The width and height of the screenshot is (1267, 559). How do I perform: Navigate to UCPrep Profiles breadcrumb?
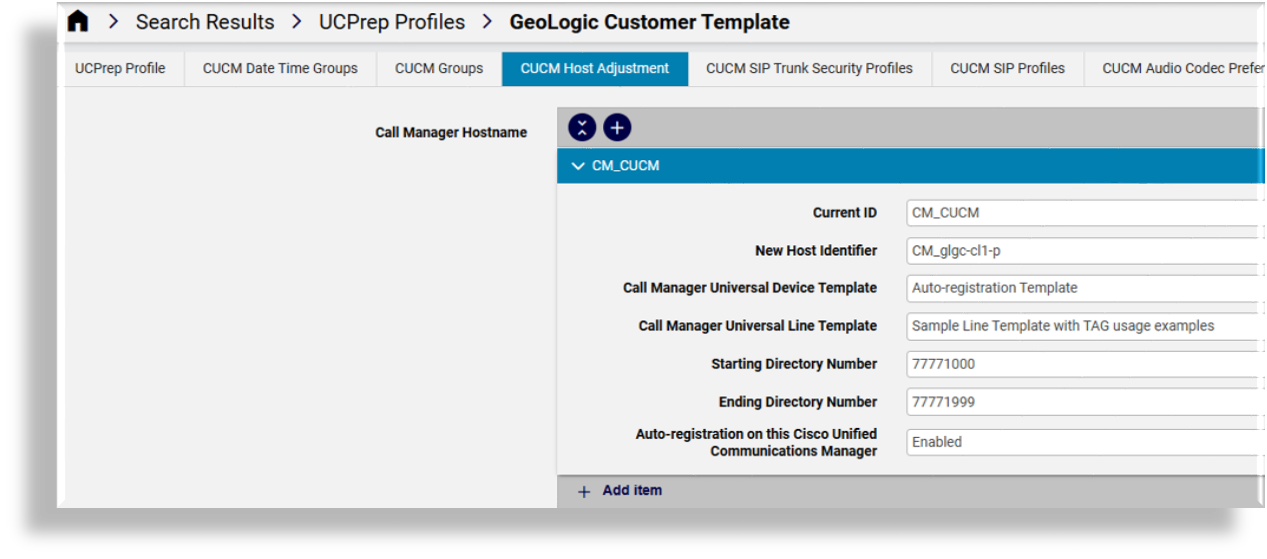(392, 22)
